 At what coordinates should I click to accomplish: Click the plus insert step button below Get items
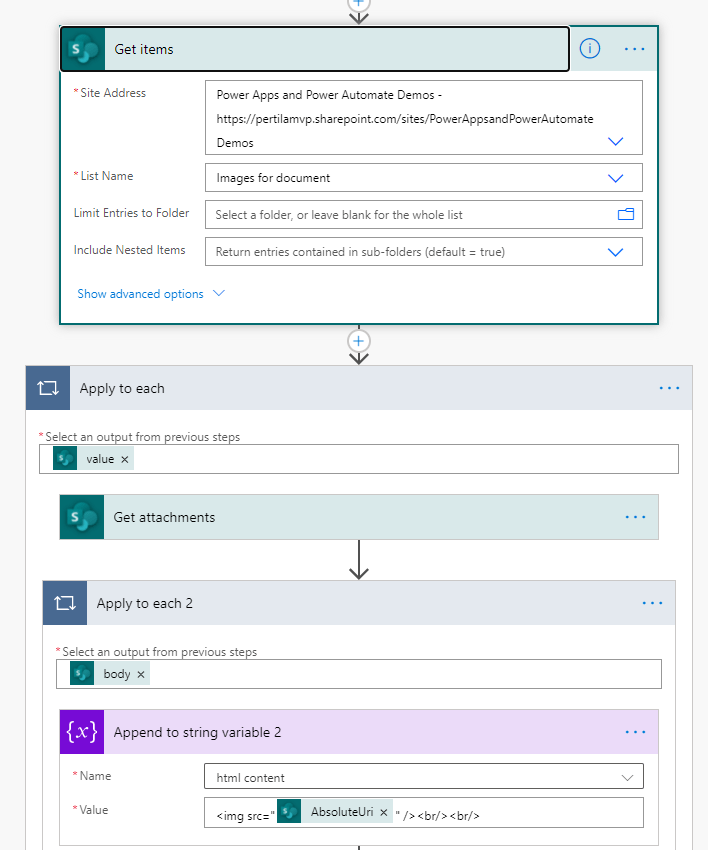[359, 341]
